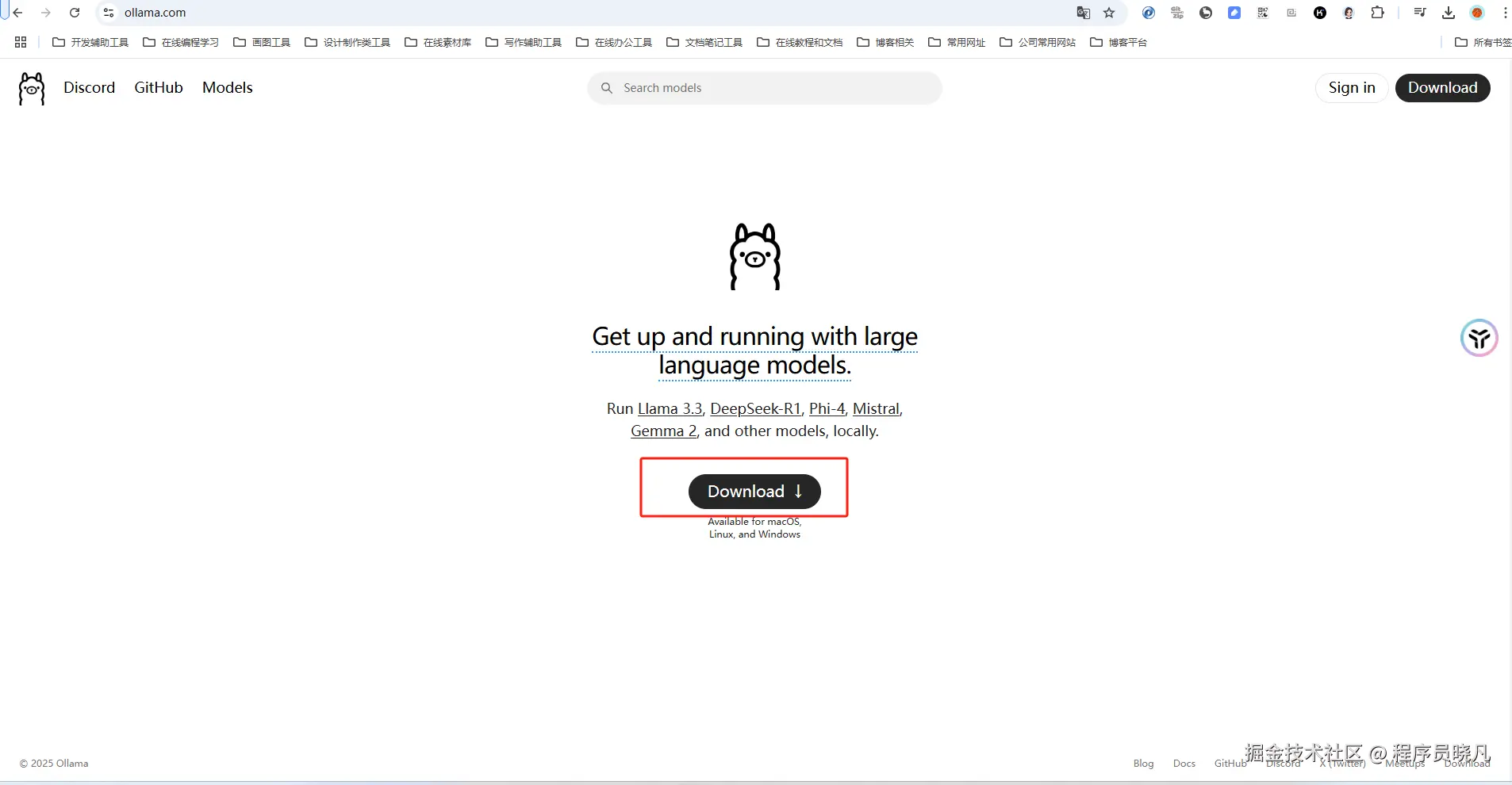The image size is (1512, 785).
Task: Open the DeepSeek-R1 model link
Action: (755, 408)
